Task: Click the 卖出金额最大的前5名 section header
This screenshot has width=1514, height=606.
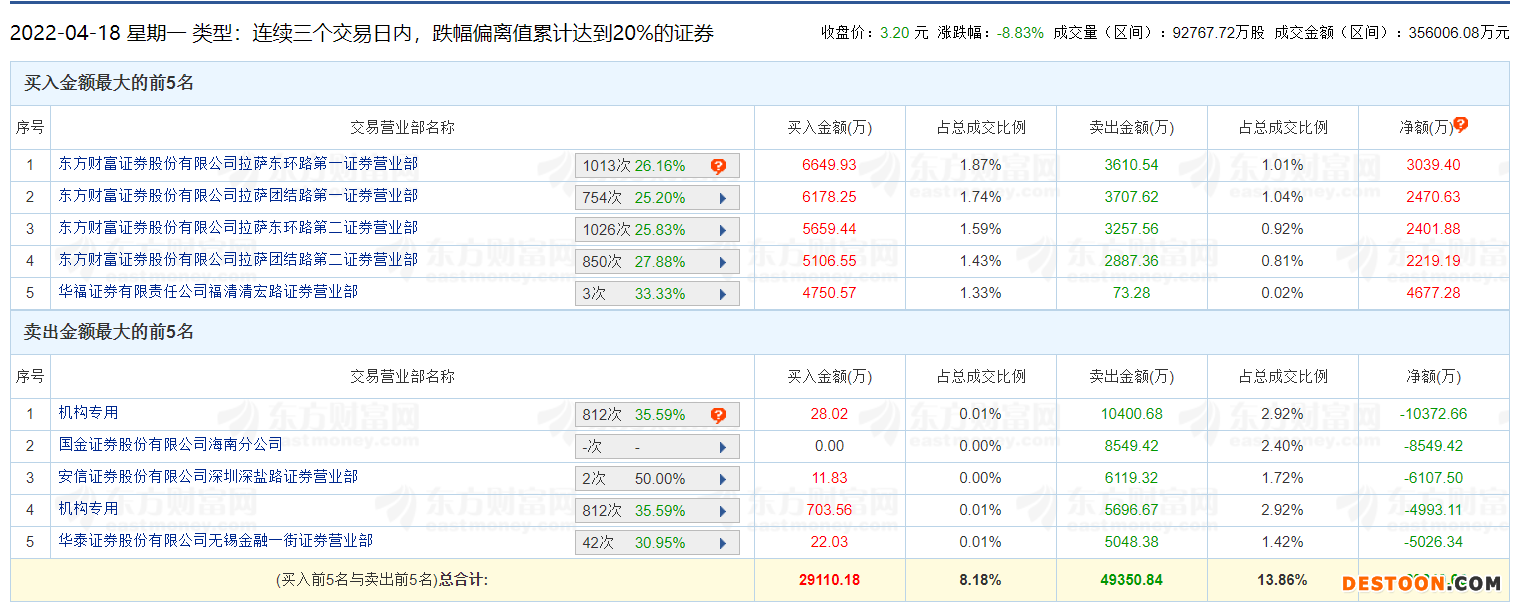Action: click(x=109, y=333)
